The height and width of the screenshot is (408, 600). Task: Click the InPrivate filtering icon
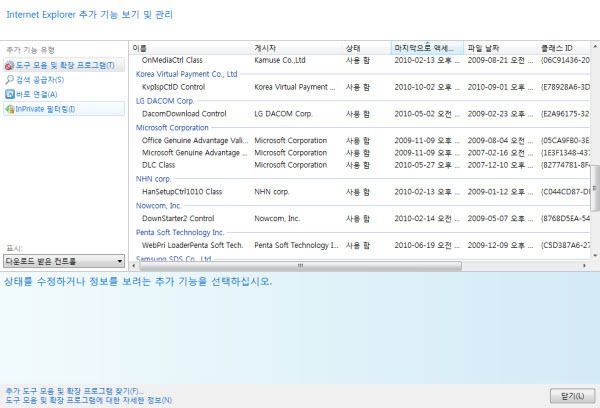[10, 109]
